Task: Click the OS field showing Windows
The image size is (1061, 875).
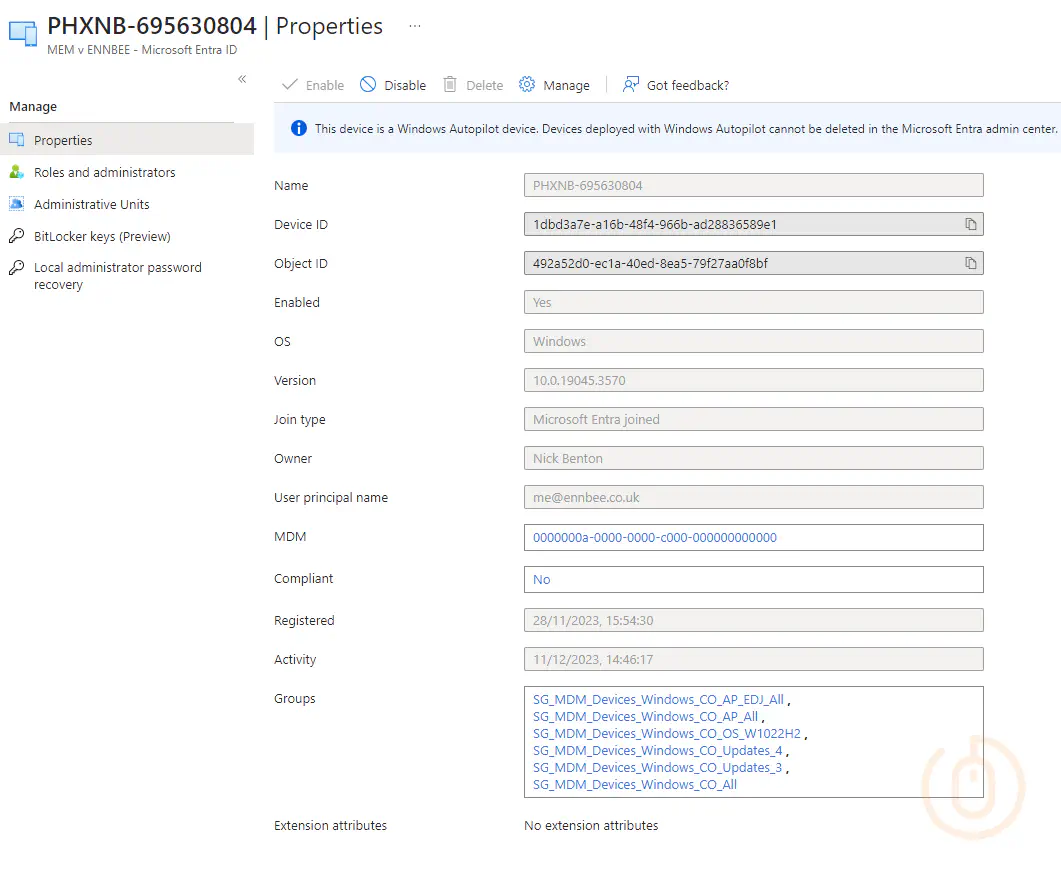Action: [x=754, y=341]
